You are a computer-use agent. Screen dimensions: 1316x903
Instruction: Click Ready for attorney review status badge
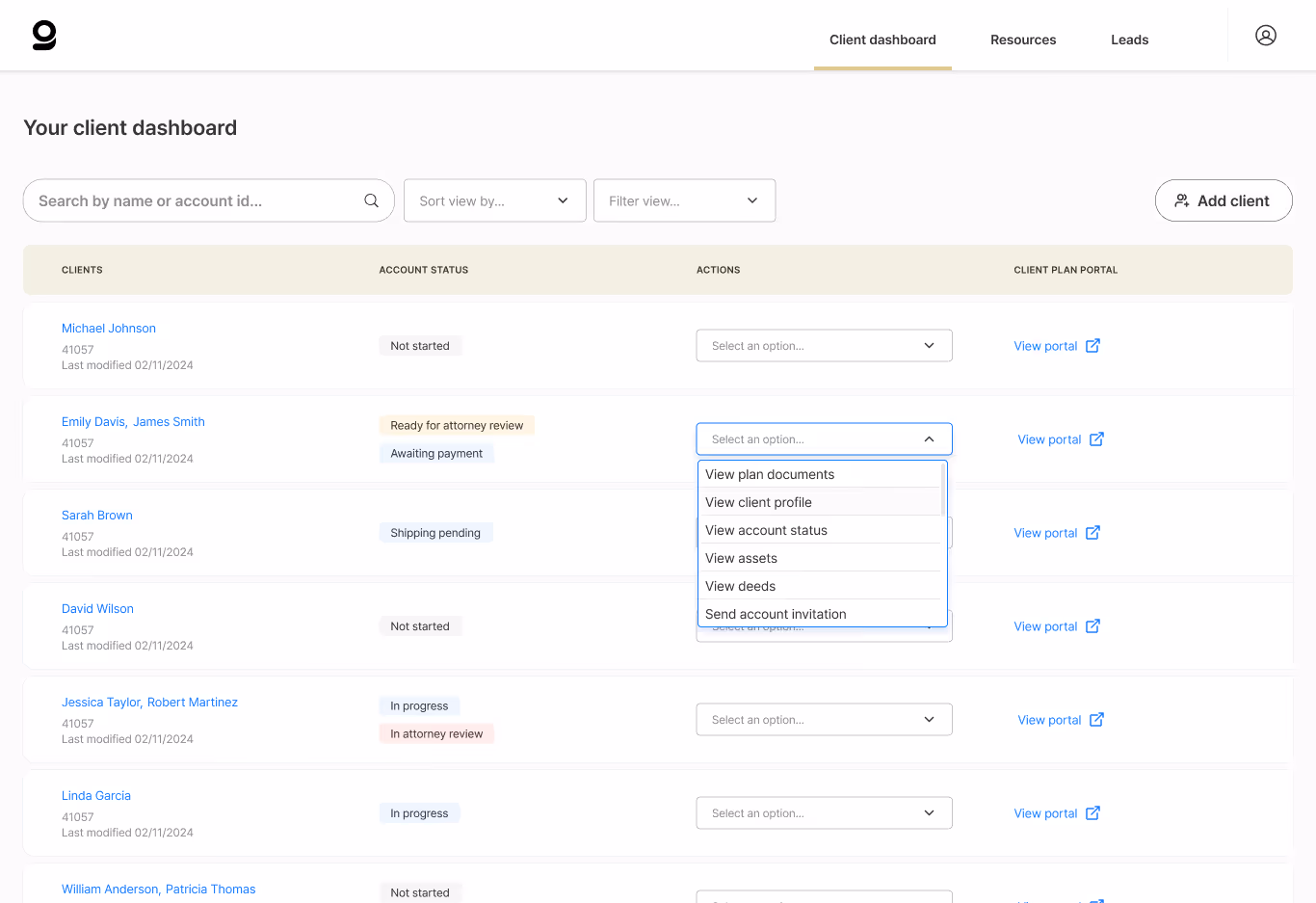click(x=457, y=425)
